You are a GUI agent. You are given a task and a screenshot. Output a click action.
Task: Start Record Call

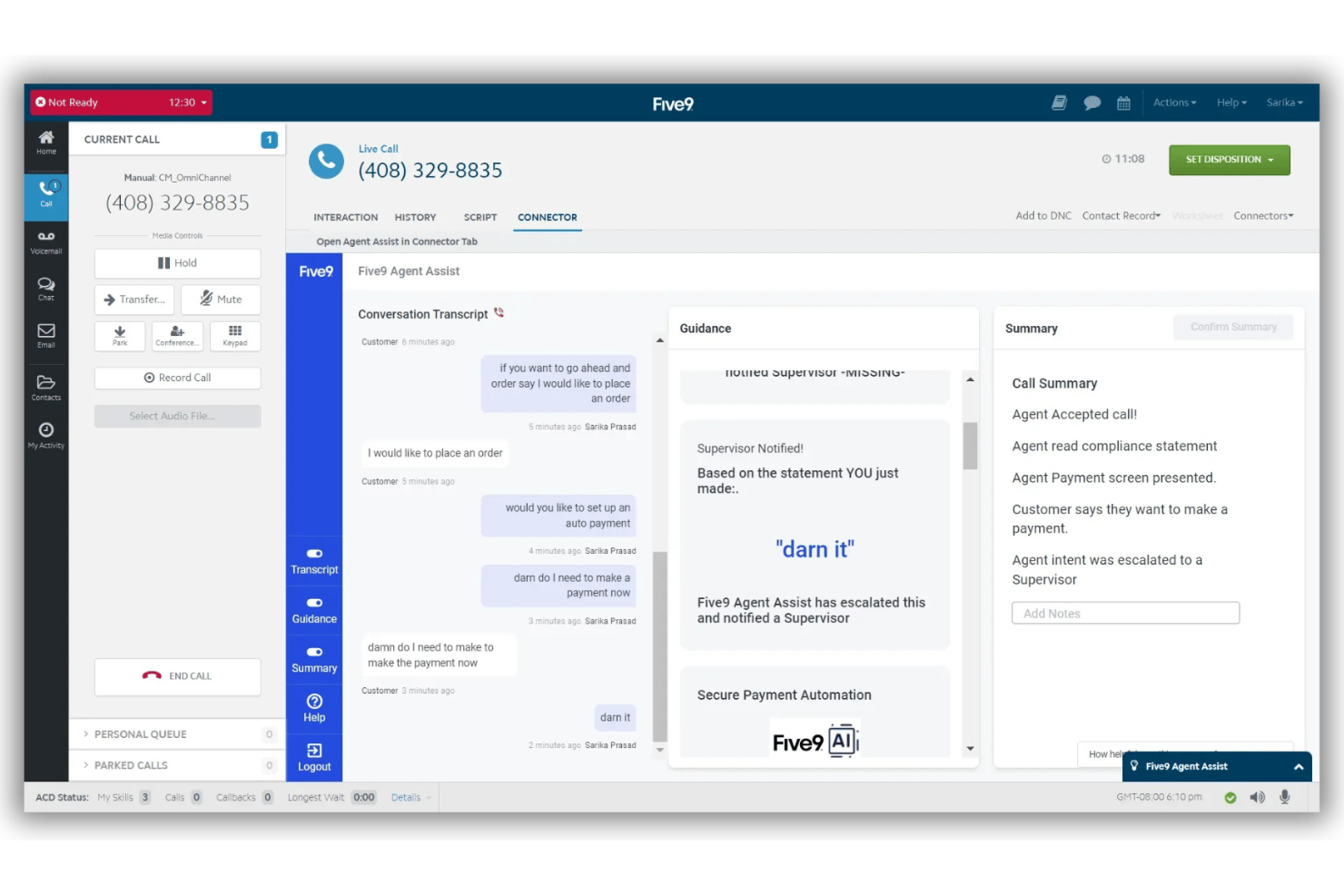[177, 378]
